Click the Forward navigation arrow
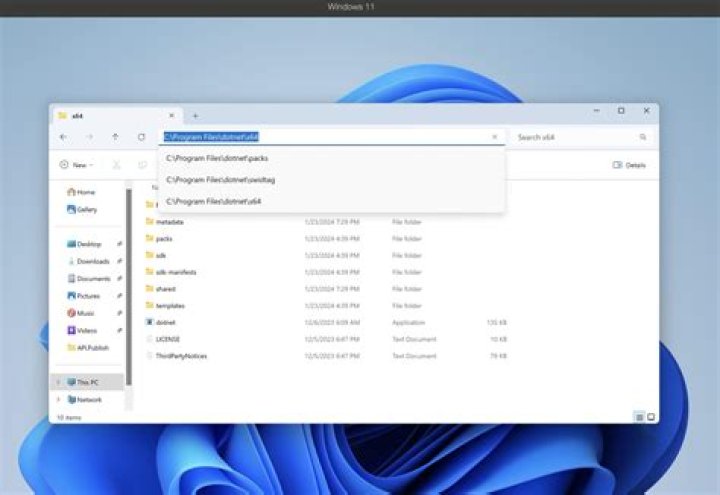Screen dimensions: 720x495 (90, 137)
